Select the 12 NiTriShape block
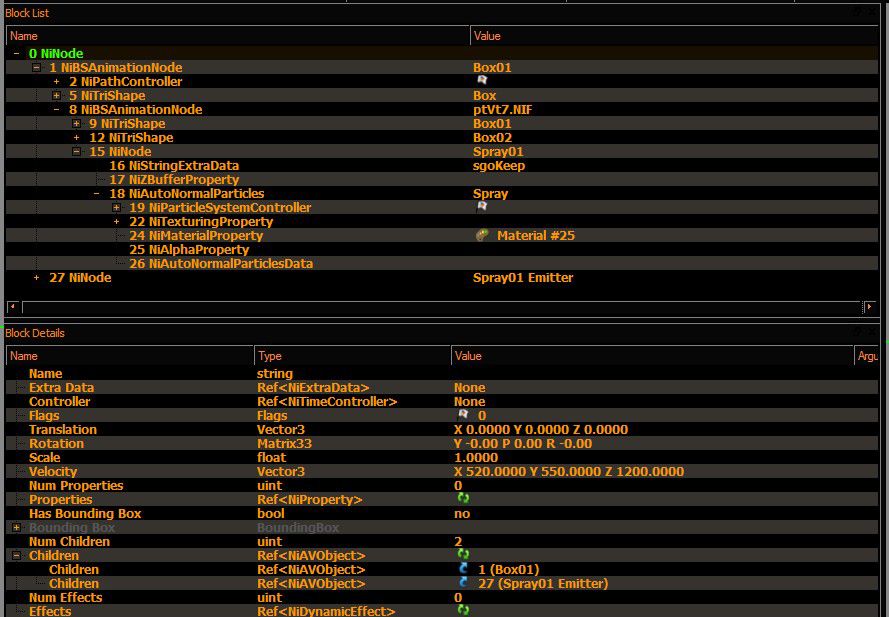Screen dimensions: 889x617 [131, 137]
